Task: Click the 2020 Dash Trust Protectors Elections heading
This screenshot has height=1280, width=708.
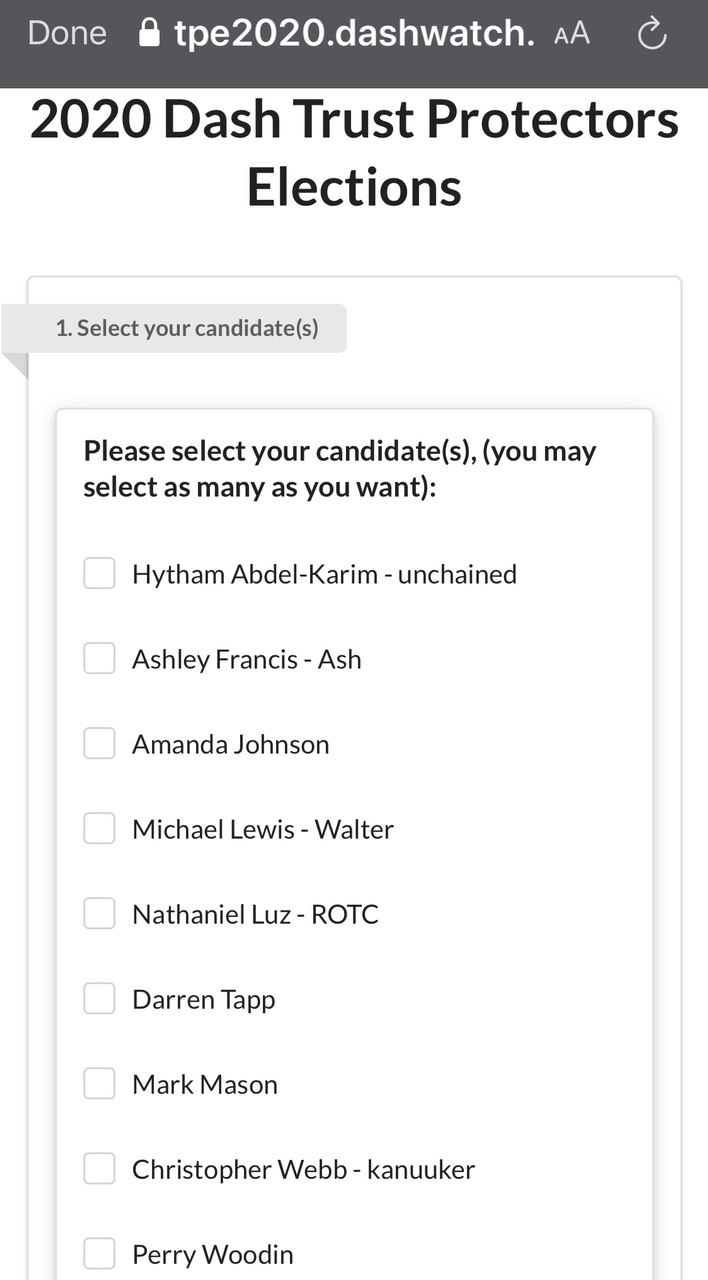Action: [354, 154]
